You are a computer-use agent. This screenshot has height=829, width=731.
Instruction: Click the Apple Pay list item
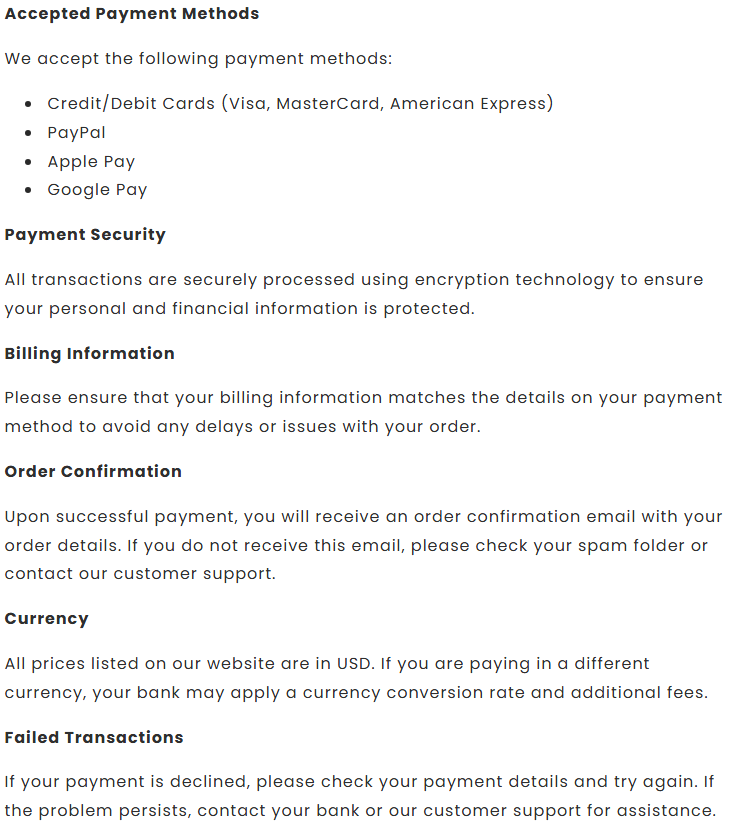point(91,161)
